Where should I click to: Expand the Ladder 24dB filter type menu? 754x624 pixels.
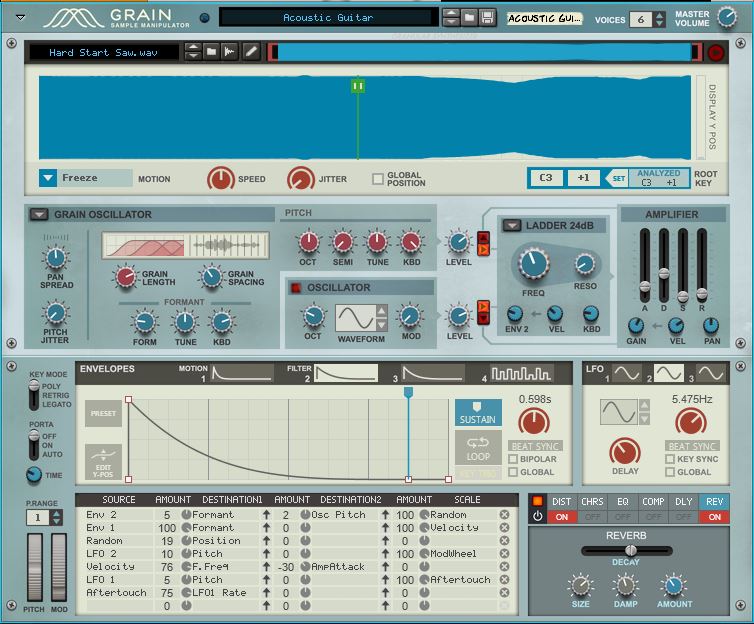coord(512,225)
